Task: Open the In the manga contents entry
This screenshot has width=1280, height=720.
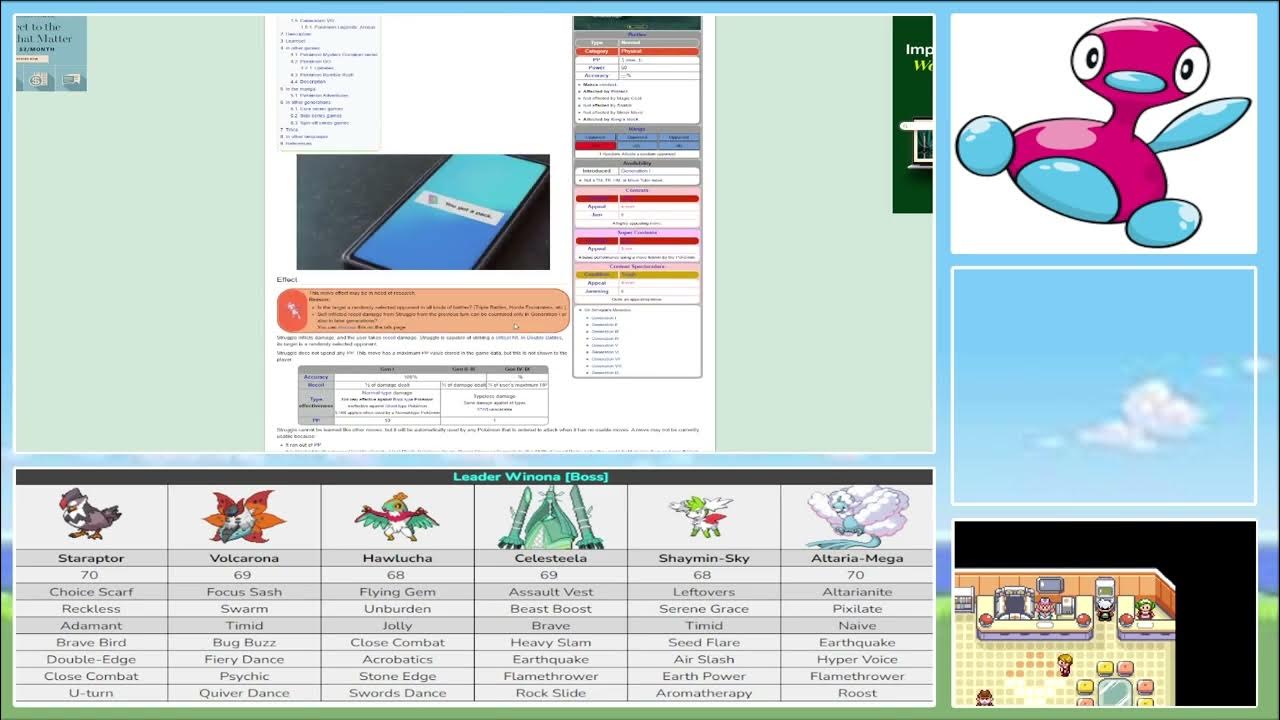Action: pos(298,89)
